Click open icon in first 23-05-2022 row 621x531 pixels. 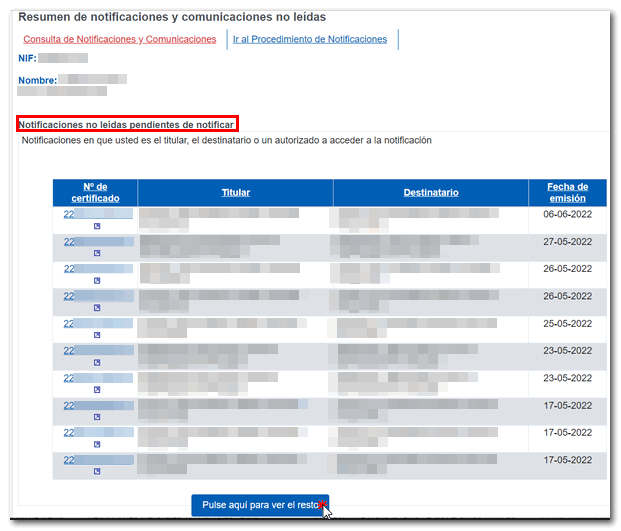coord(97,363)
